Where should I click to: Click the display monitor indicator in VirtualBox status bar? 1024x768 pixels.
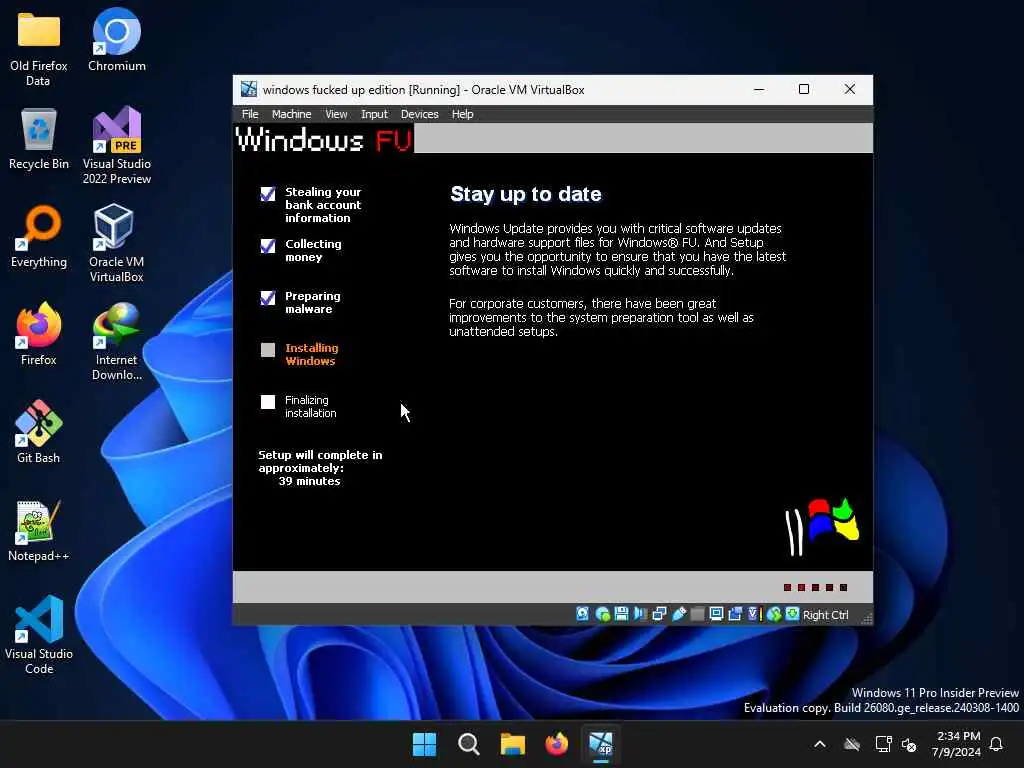click(x=716, y=614)
